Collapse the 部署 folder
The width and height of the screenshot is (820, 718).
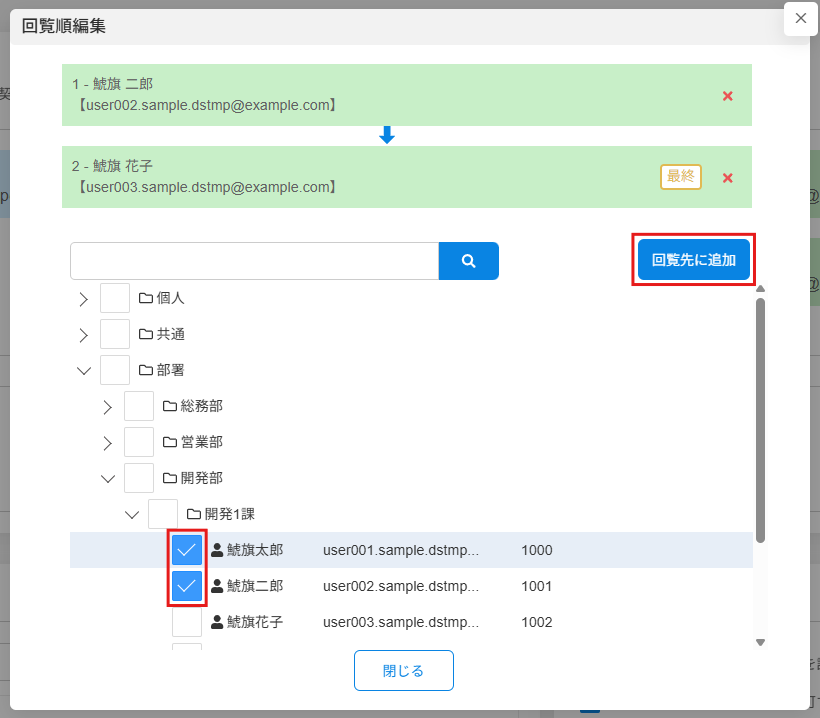click(x=83, y=370)
